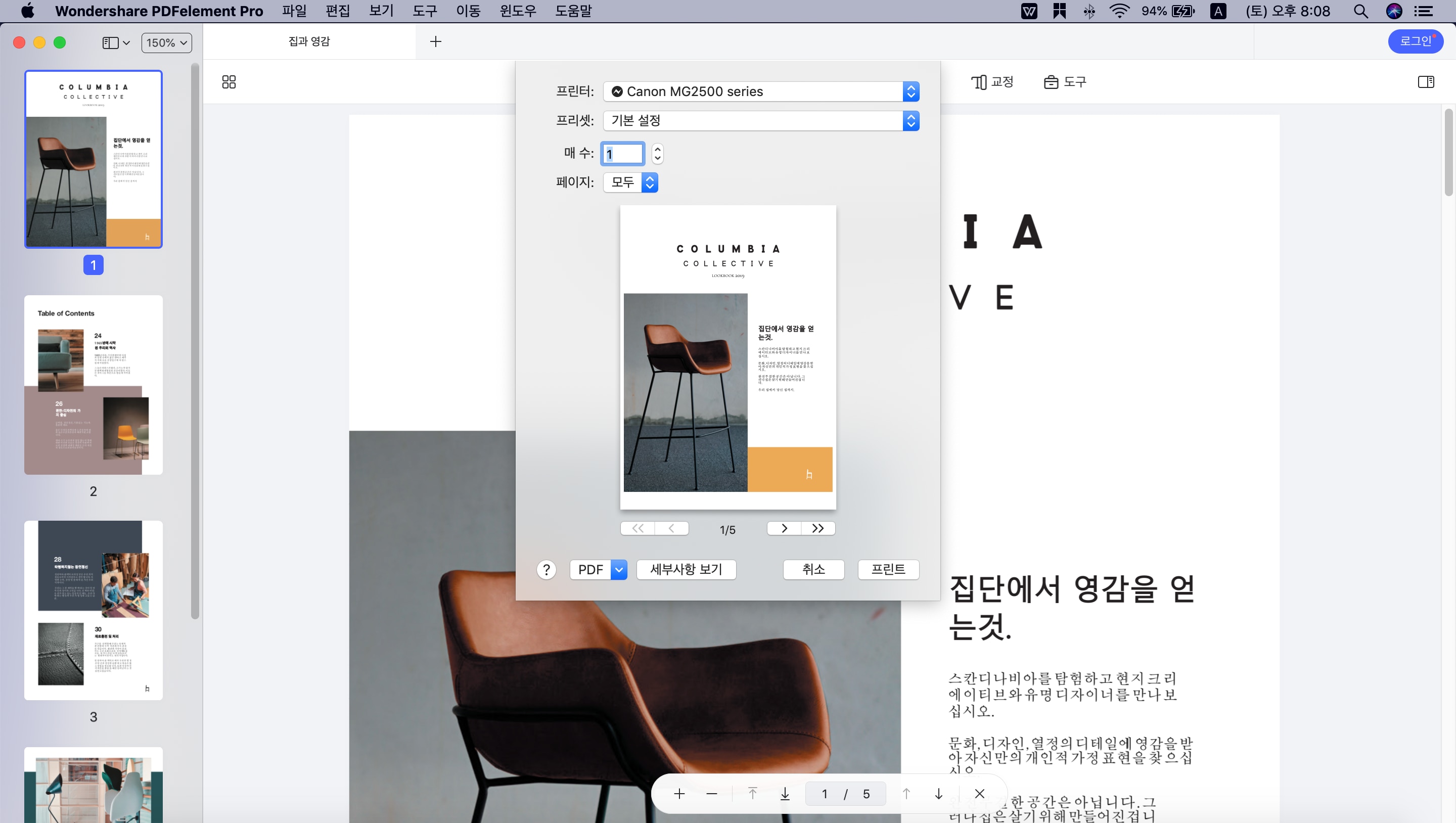Zoom out with floating bar minus
The width and height of the screenshot is (1456, 823).
(712, 794)
